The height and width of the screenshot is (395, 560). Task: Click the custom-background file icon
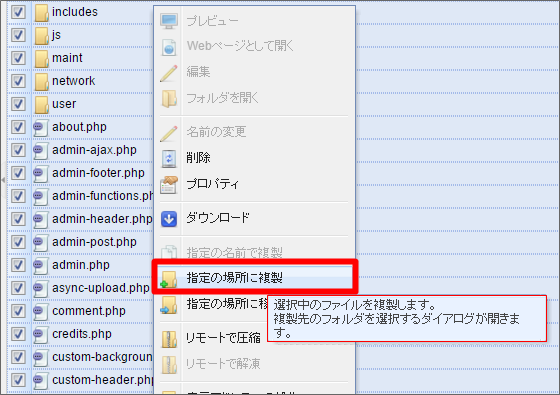(40, 358)
